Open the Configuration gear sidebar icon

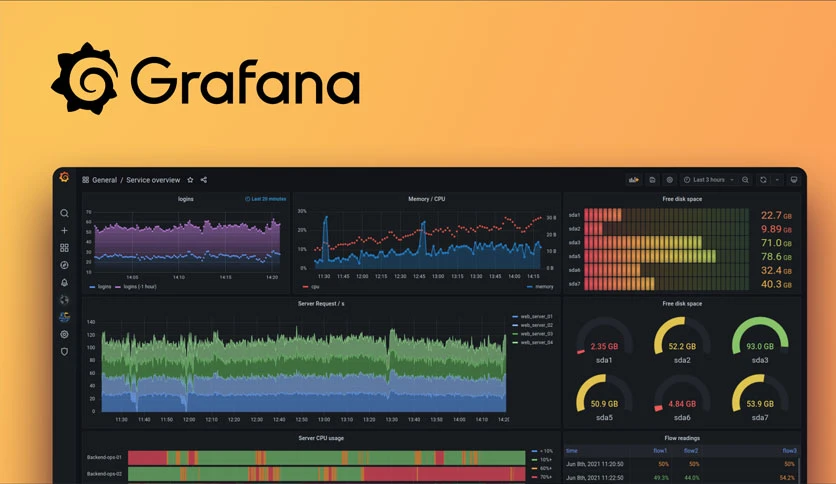click(64, 334)
